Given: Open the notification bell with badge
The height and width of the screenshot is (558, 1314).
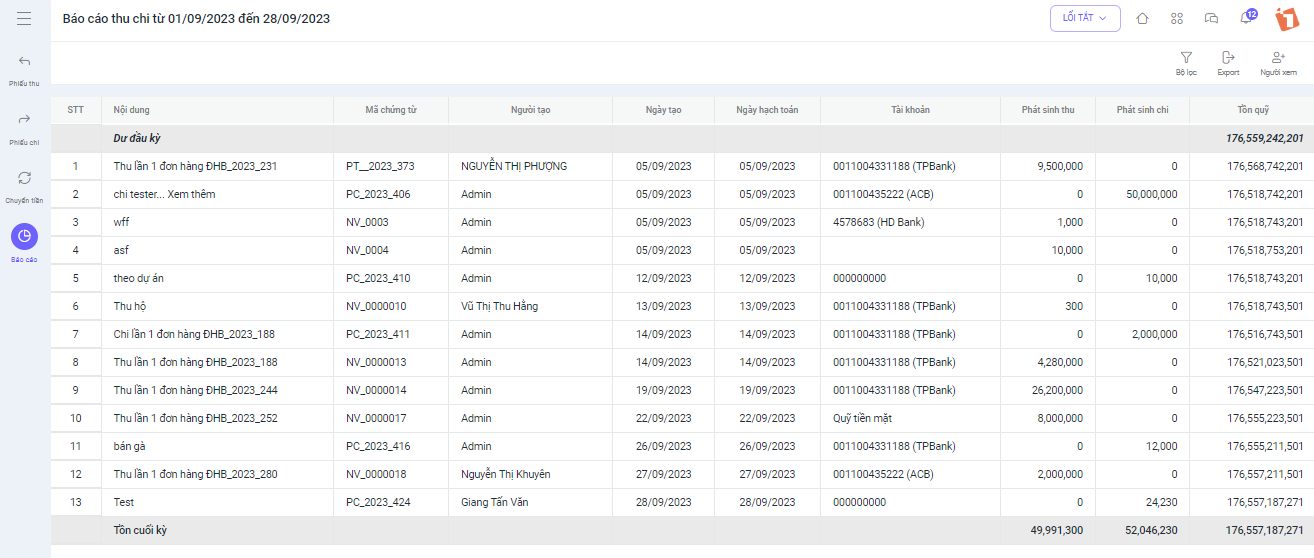Looking at the screenshot, I should 1247,17.
